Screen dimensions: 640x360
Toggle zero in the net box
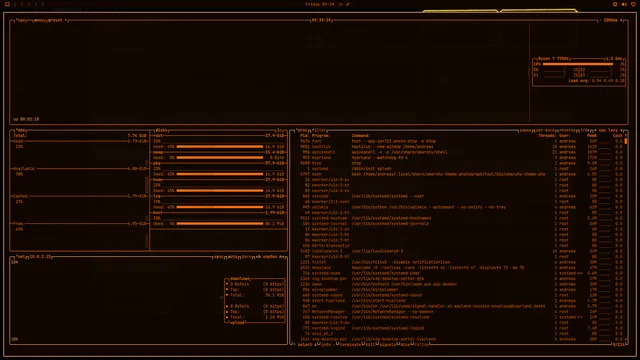(247, 257)
